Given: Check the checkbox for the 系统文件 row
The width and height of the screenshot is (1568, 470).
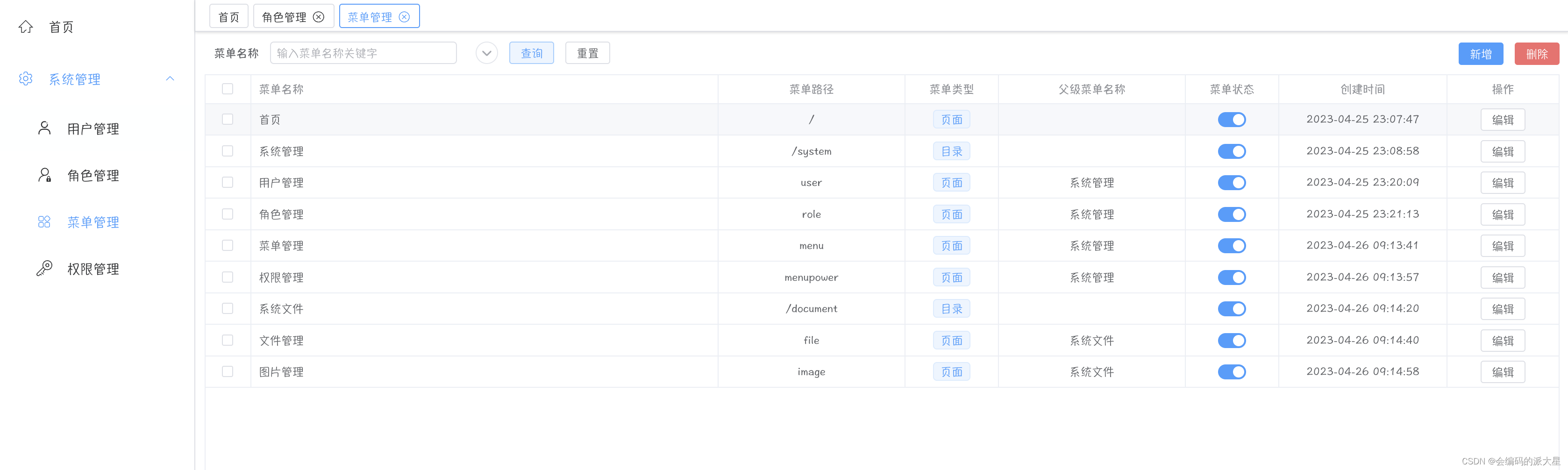Looking at the screenshot, I should [228, 309].
